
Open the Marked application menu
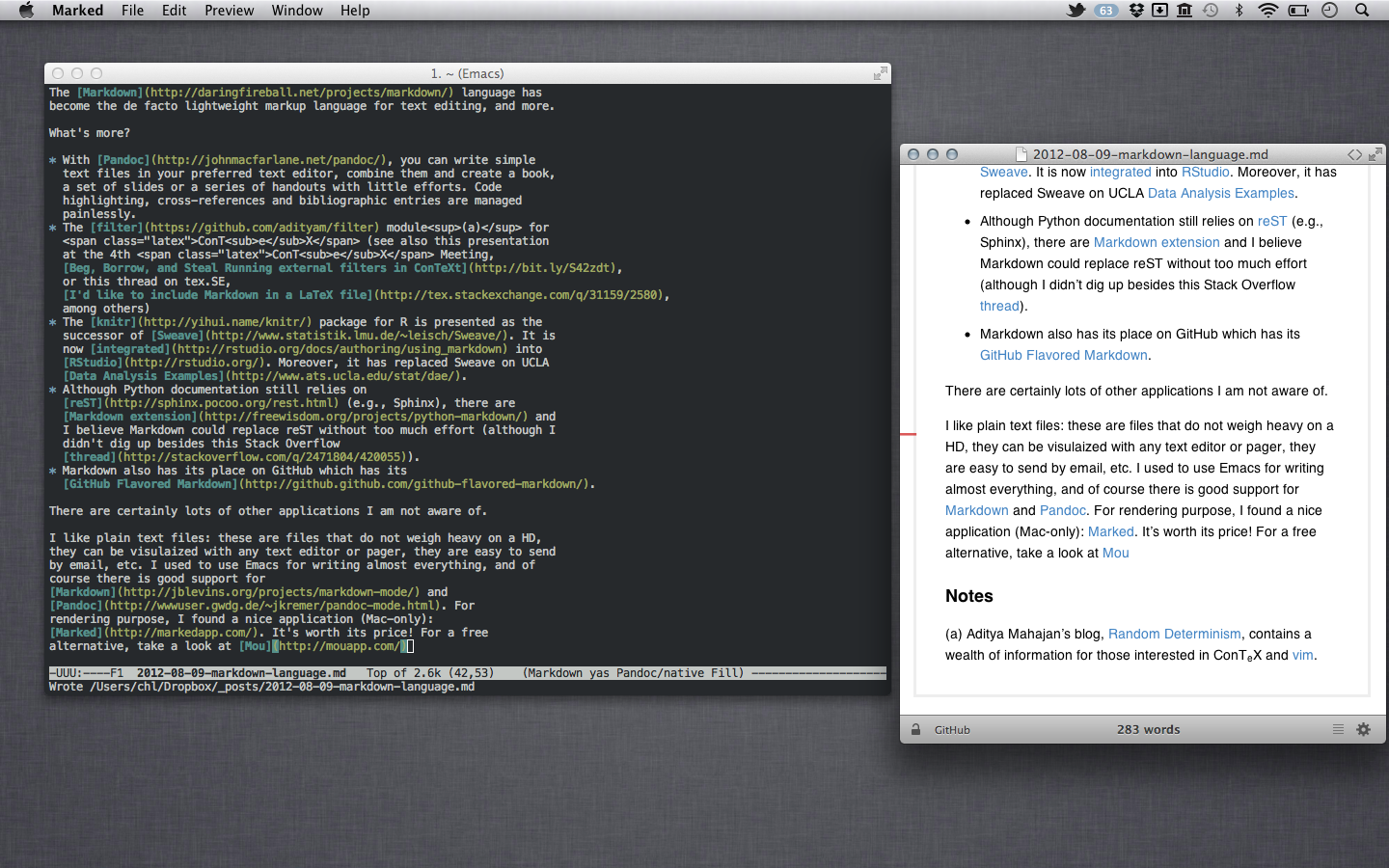click(77, 11)
